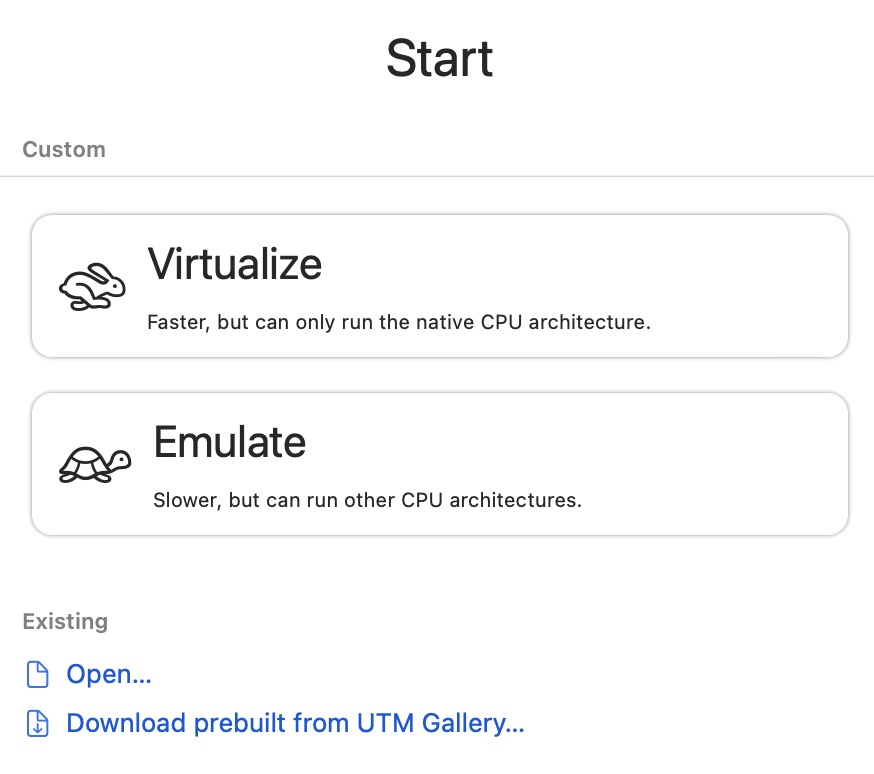Click the large Emulate heading text

pyautogui.click(x=230, y=442)
